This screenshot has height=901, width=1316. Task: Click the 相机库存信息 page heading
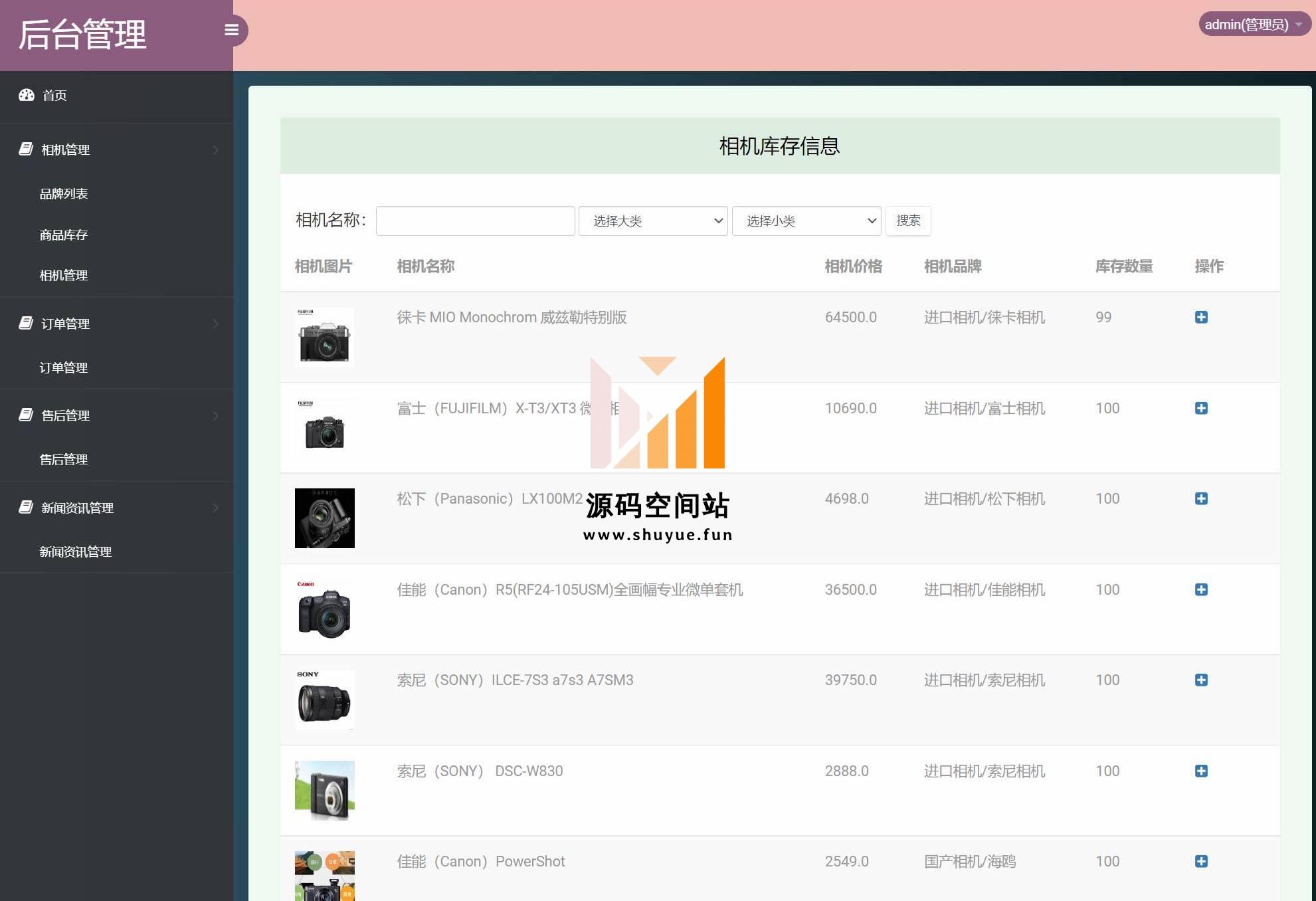(780, 146)
